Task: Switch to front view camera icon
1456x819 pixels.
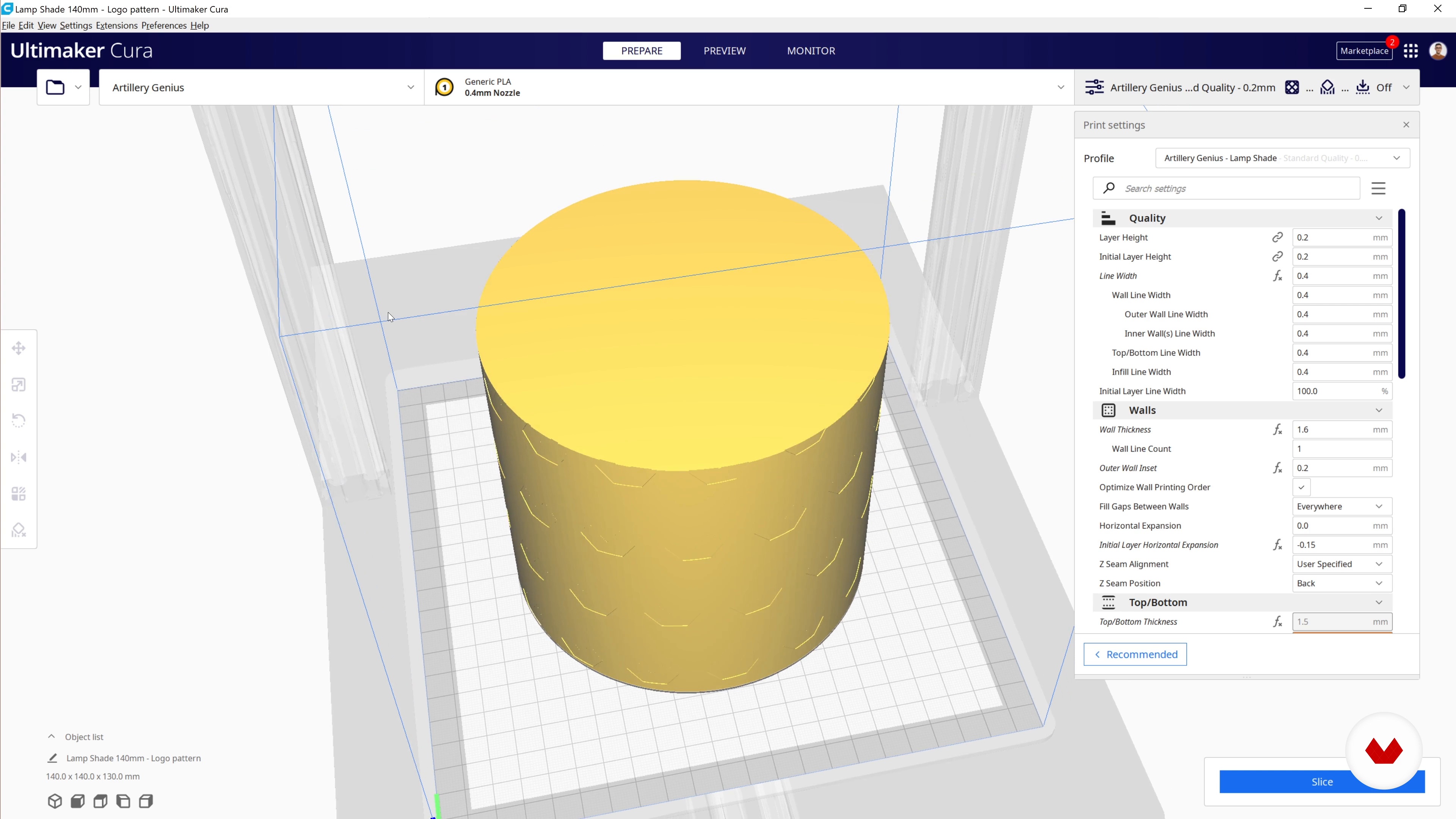Action: click(77, 801)
